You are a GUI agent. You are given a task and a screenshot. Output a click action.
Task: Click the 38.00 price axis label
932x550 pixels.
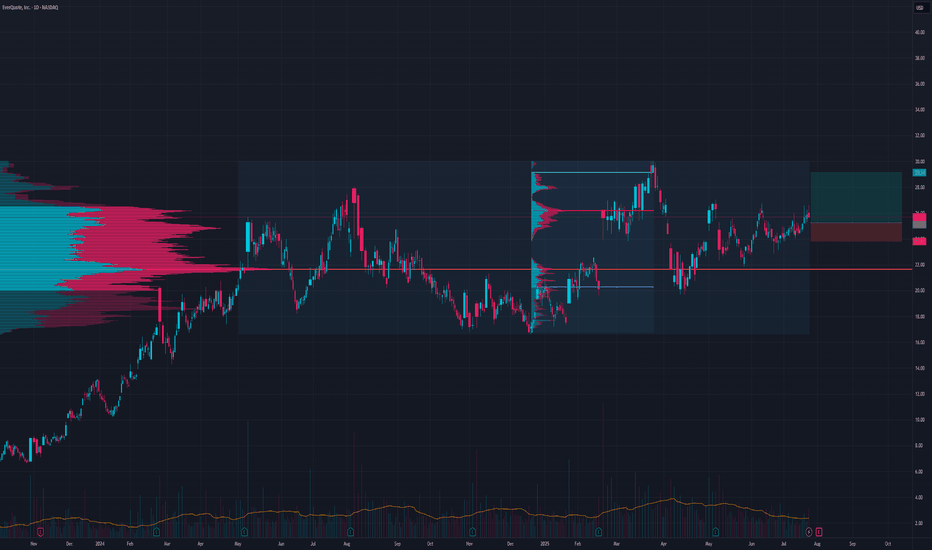click(920, 58)
